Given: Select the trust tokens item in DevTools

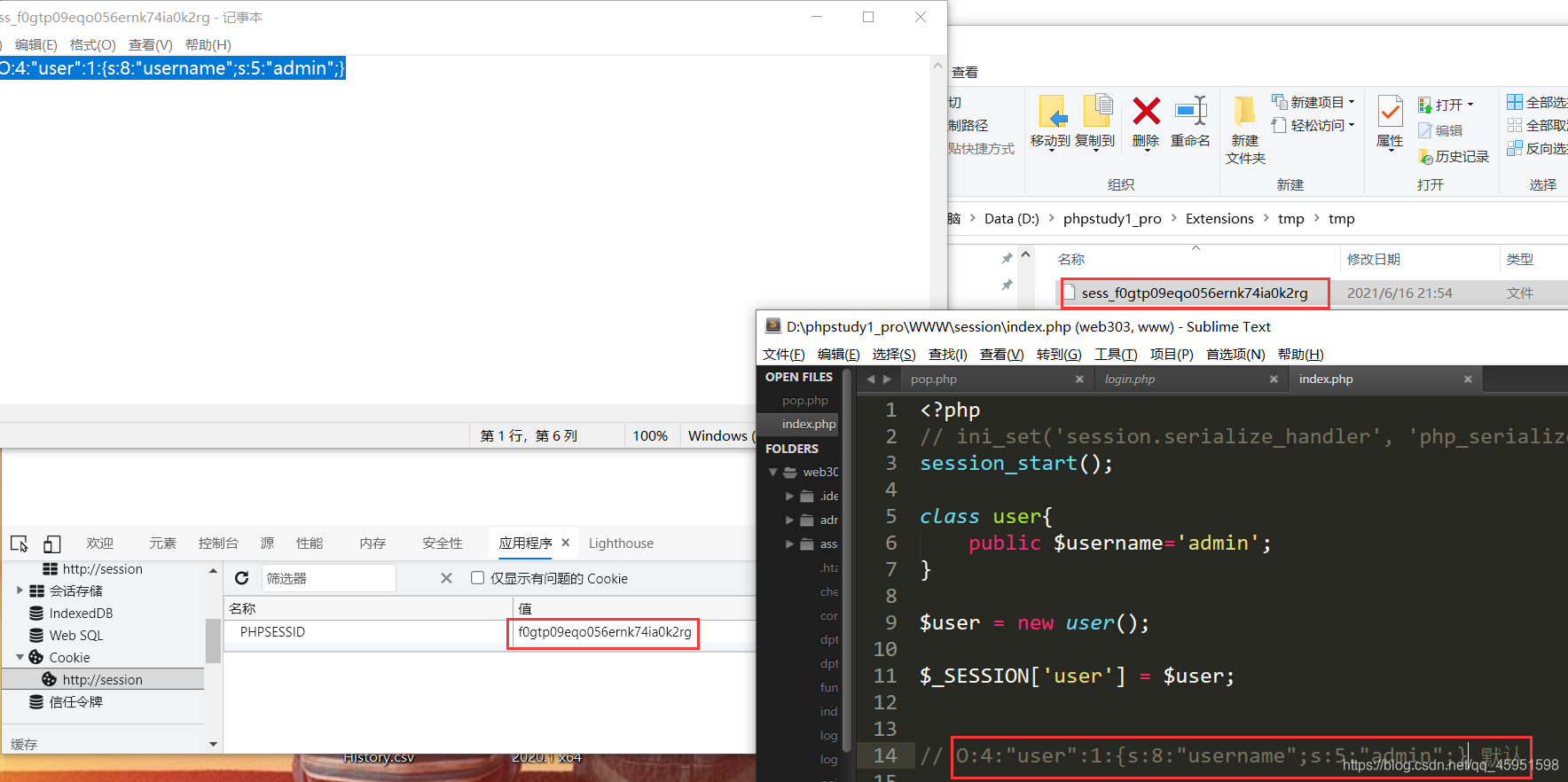Looking at the screenshot, I should (x=75, y=702).
